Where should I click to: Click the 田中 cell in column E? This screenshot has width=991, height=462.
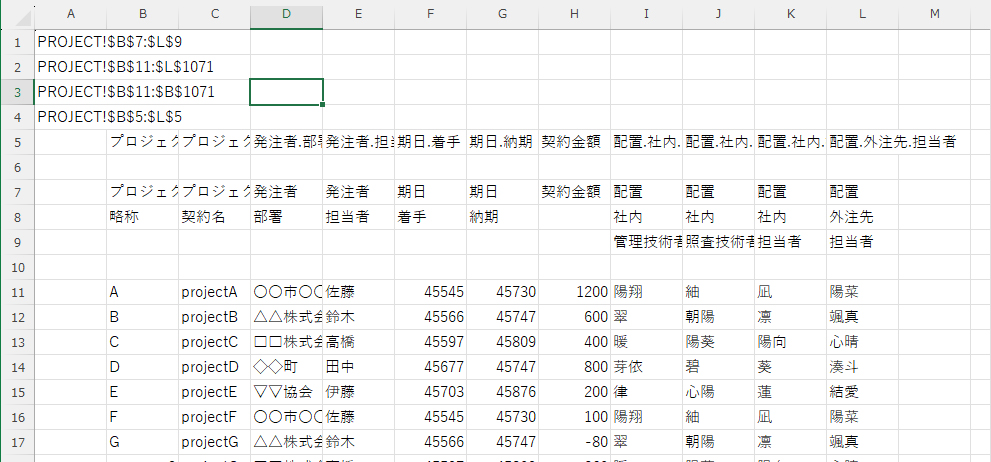pyautogui.click(x=358, y=366)
